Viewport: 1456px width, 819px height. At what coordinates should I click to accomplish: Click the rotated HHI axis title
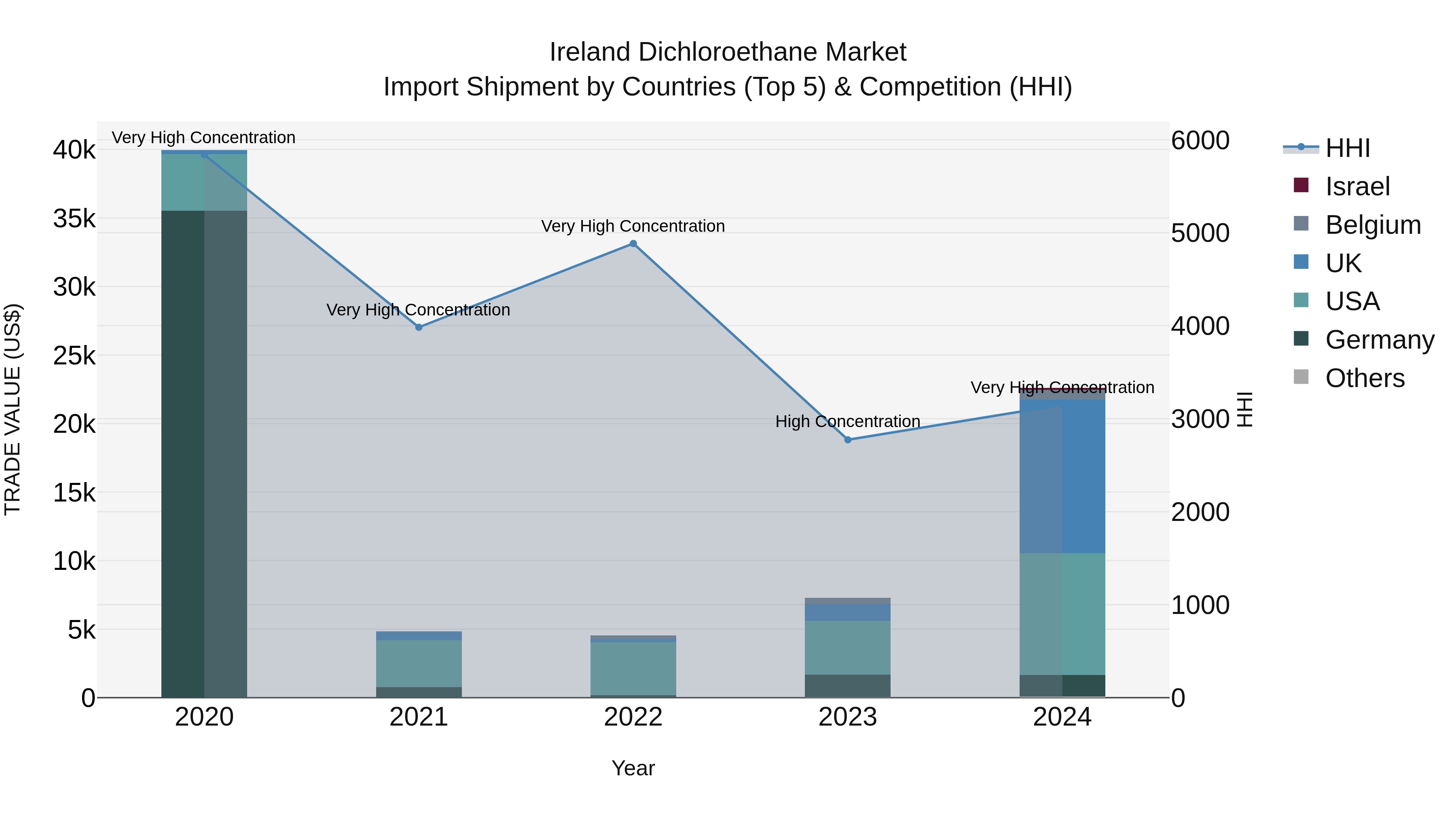click(x=1245, y=409)
